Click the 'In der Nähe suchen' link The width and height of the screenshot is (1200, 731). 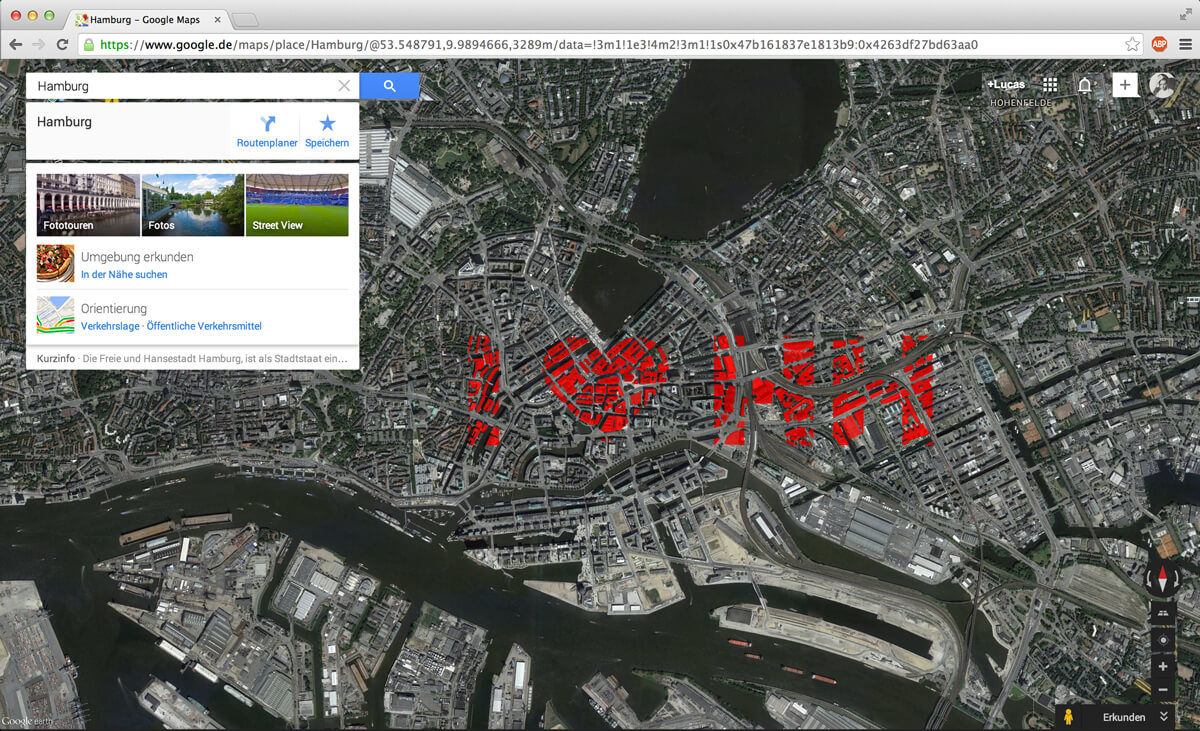click(x=124, y=275)
